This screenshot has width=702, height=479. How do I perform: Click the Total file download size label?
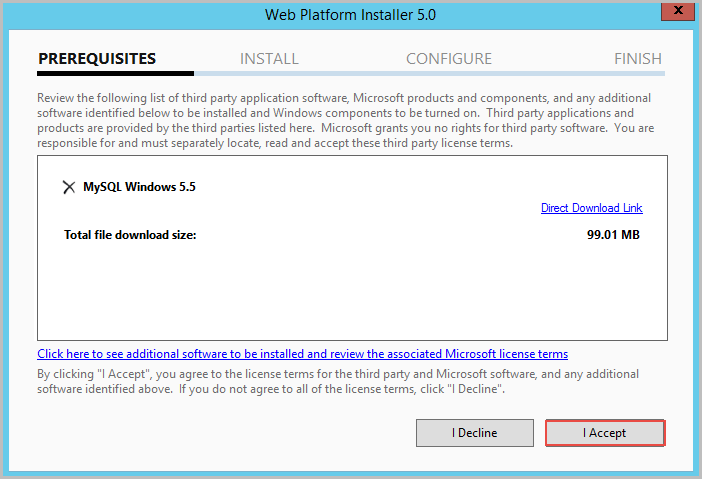[130, 235]
